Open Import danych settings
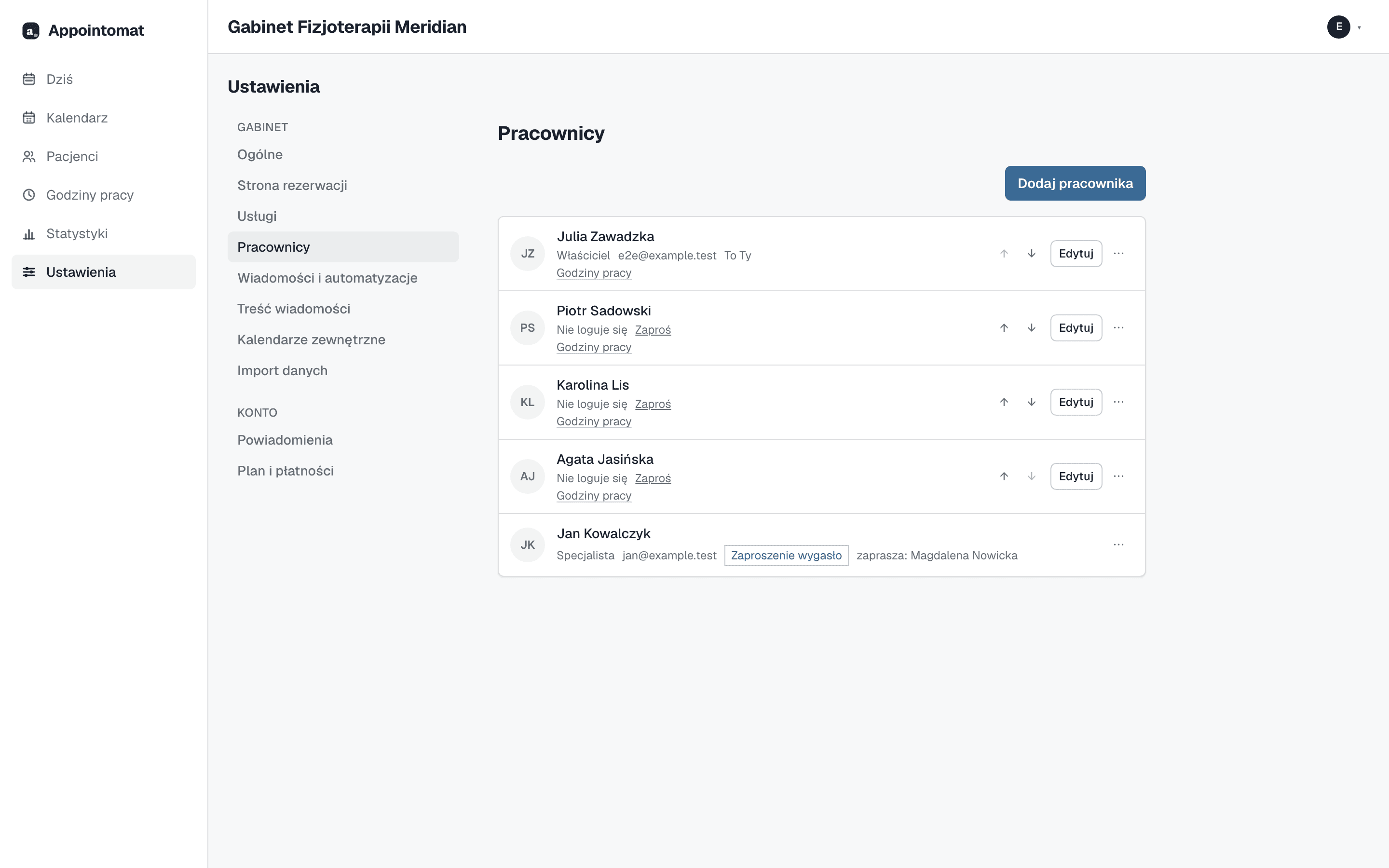This screenshot has height=868, width=1389. [343, 370]
